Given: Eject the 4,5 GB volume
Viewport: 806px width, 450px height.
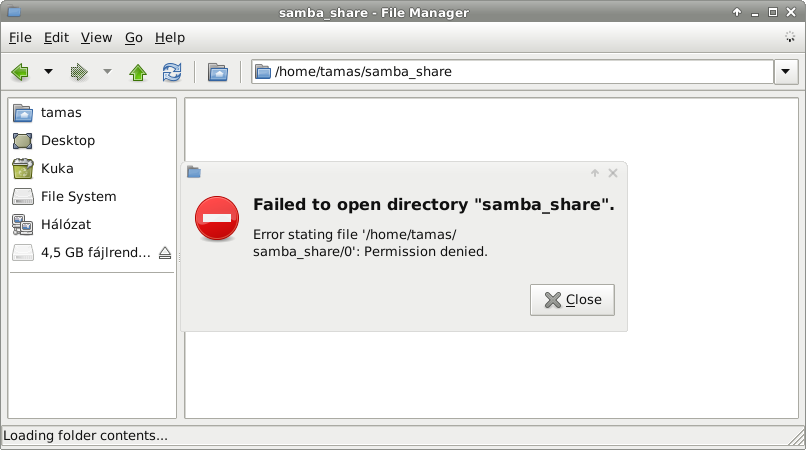Looking at the screenshot, I should pos(165,253).
